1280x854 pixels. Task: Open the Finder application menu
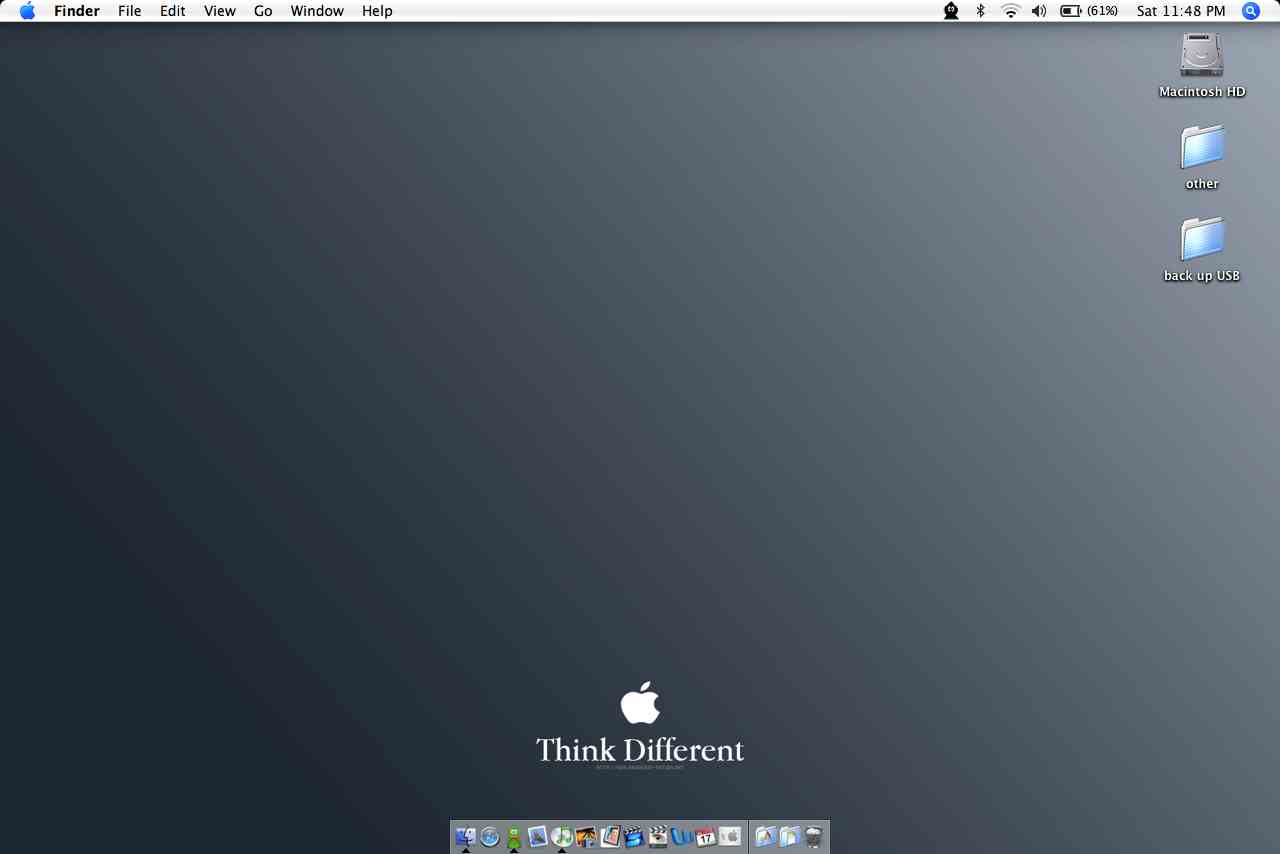point(77,11)
